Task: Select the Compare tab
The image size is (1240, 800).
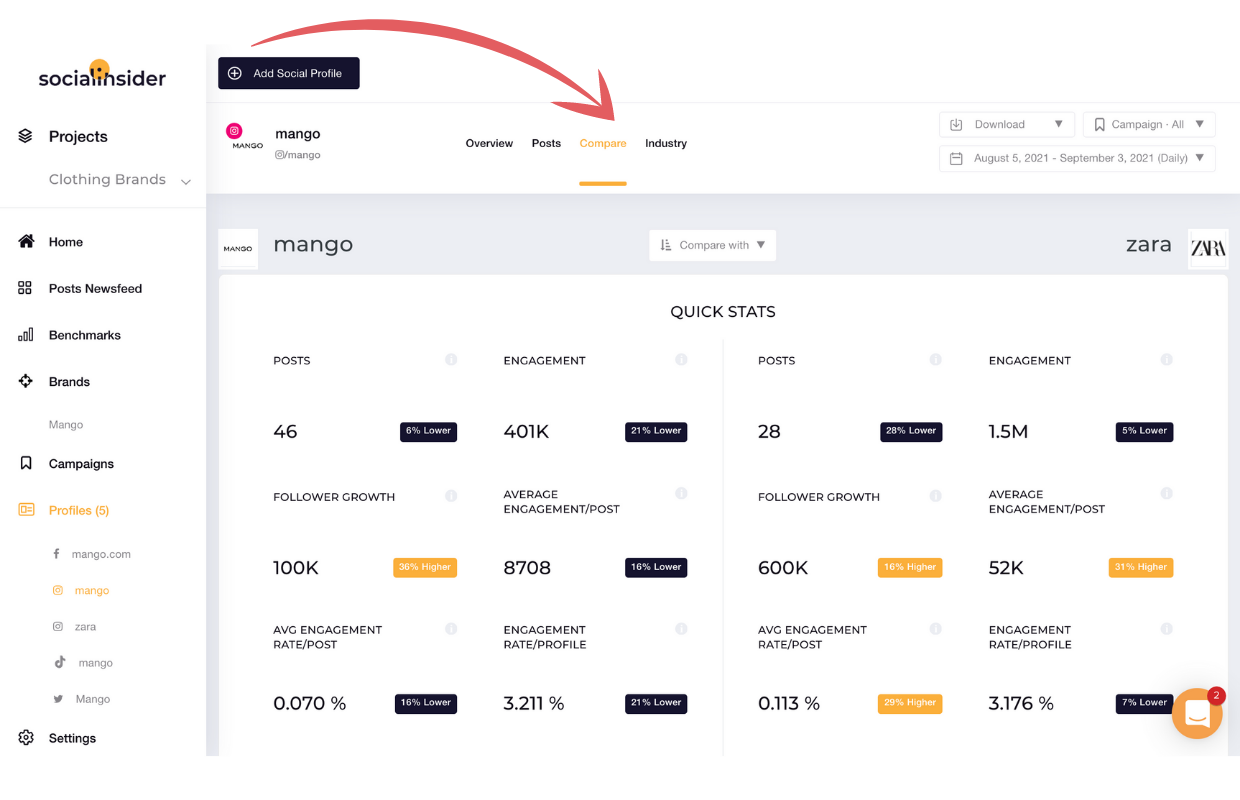Action: click(603, 144)
